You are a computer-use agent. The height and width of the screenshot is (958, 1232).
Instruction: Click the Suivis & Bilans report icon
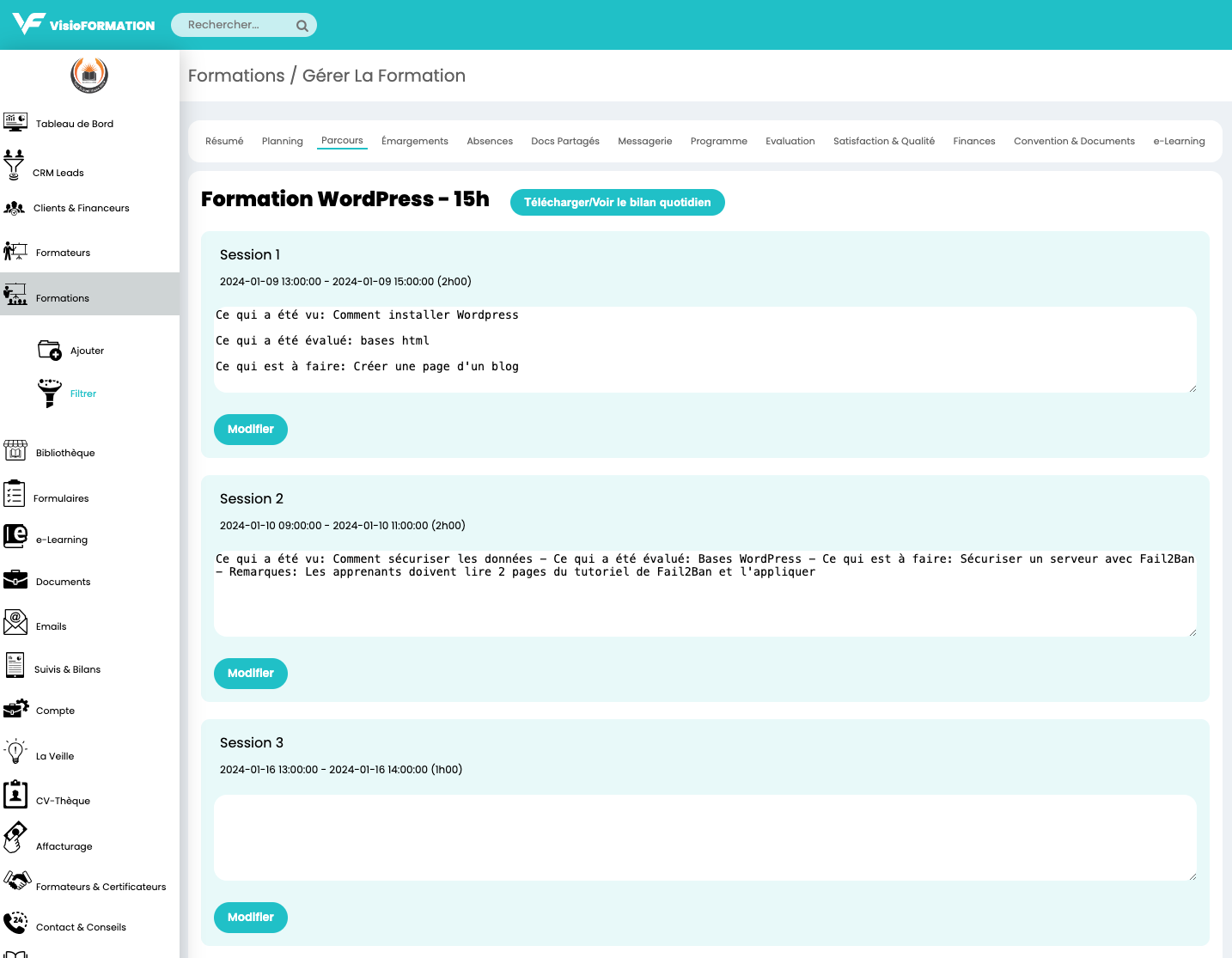(15, 665)
